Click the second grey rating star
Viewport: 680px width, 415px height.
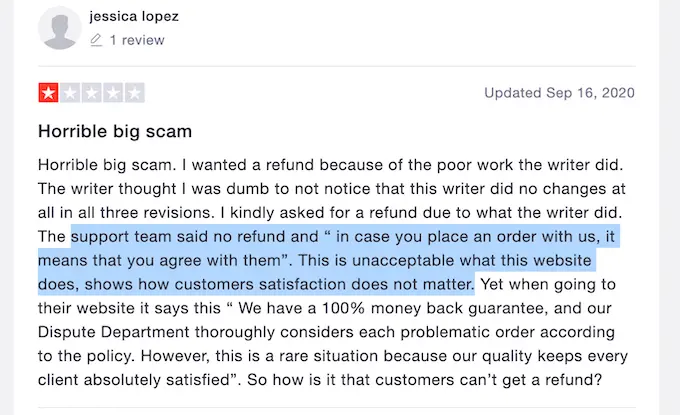click(x=70, y=93)
